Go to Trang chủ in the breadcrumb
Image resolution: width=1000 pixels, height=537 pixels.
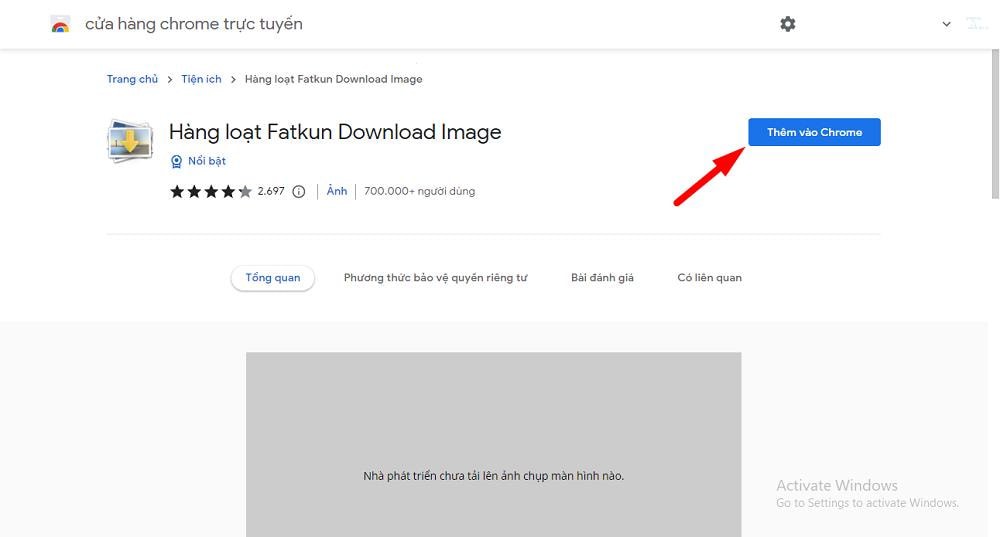pyautogui.click(x=132, y=79)
